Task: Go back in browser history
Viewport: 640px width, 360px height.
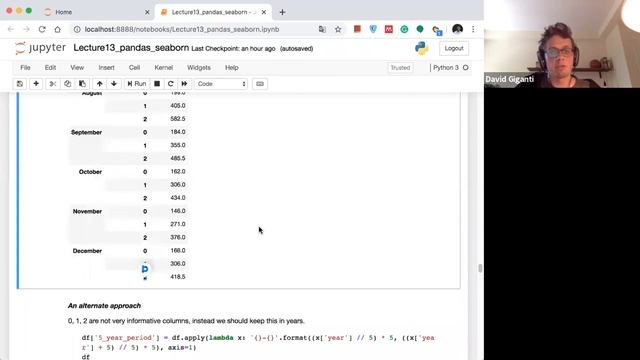Action: (x=11, y=29)
